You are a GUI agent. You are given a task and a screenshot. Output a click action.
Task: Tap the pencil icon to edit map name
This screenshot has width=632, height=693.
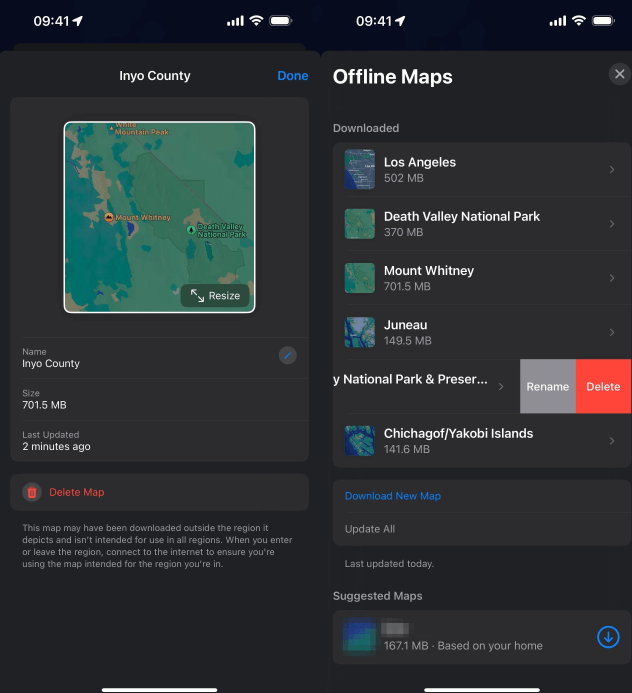pos(287,355)
